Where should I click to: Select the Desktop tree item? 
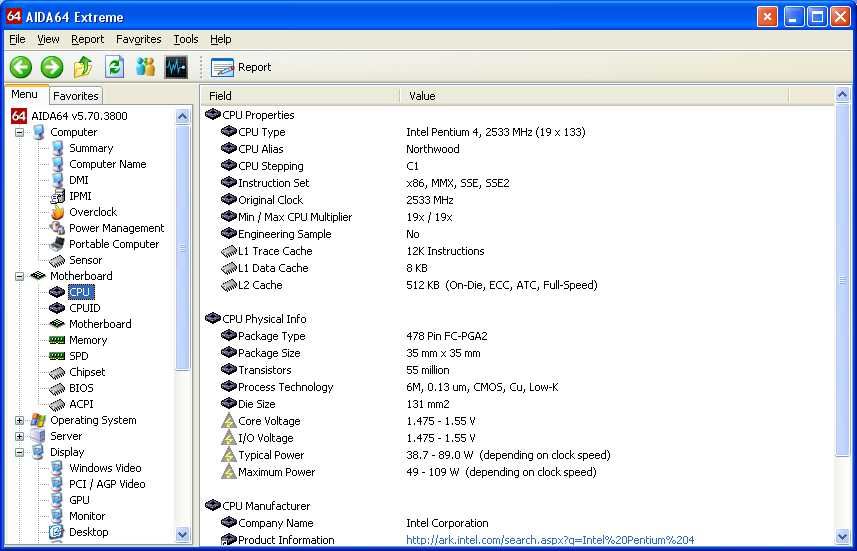pos(89,532)
